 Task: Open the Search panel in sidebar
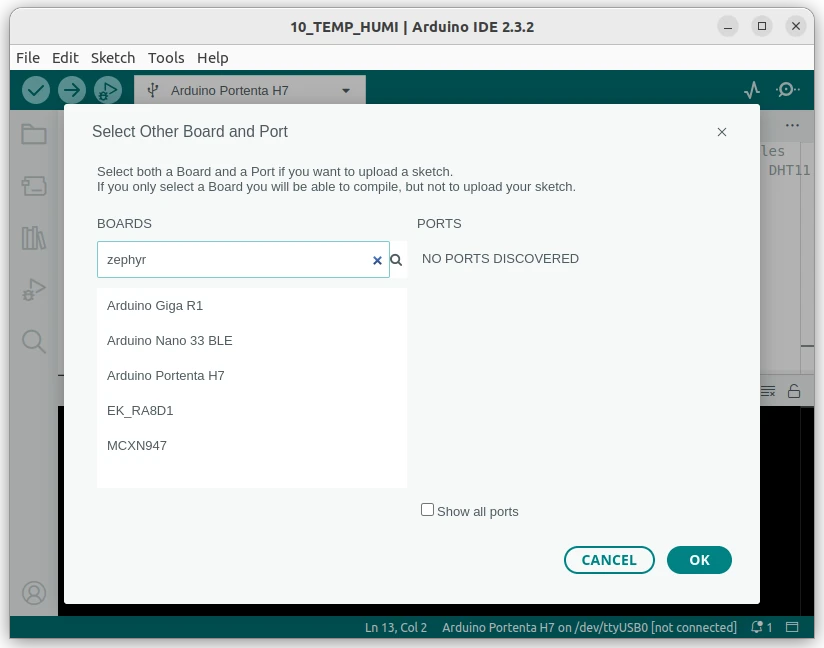(x=34, y=341)
